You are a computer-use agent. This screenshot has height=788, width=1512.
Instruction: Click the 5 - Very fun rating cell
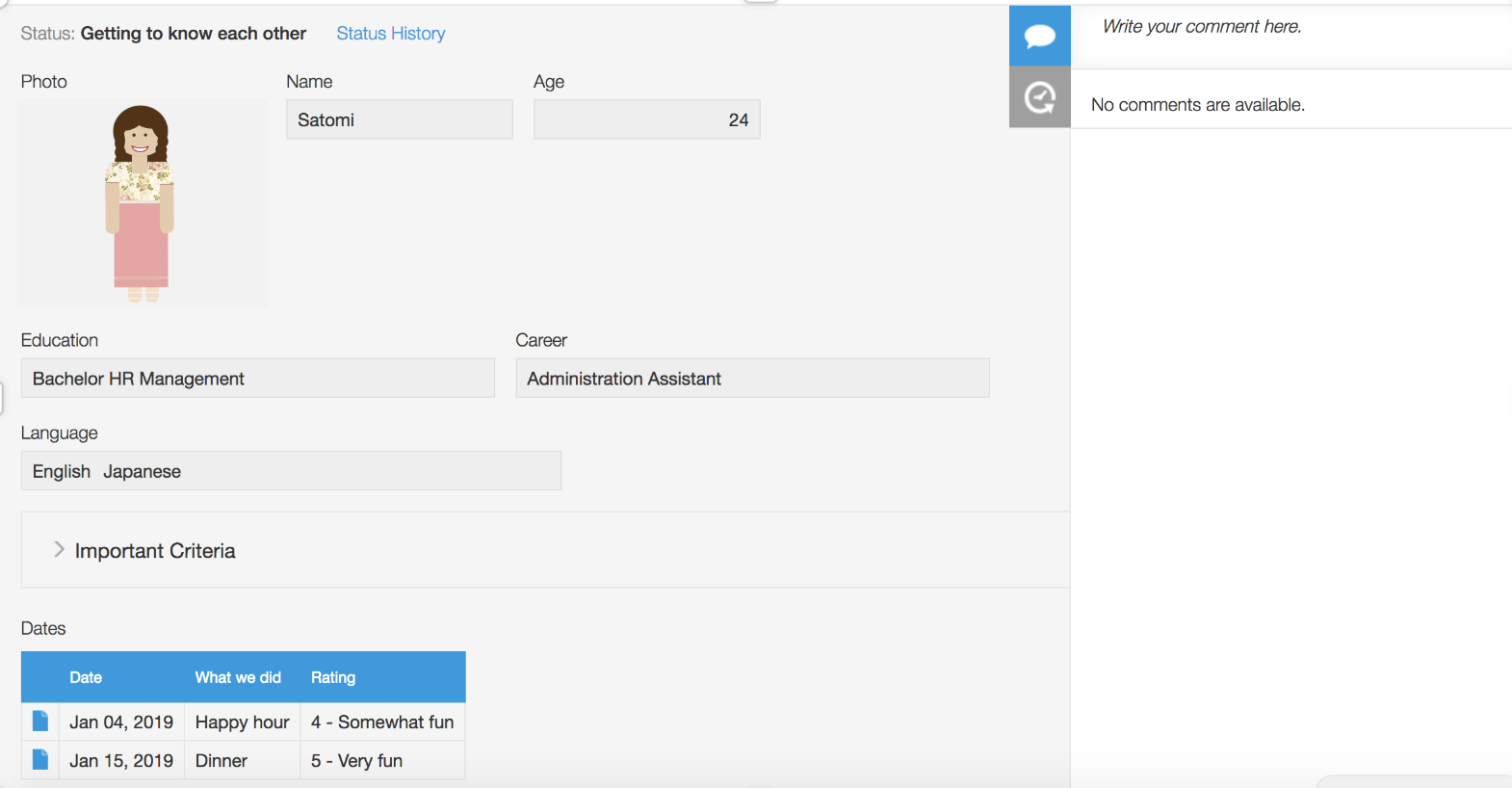click(356, 761)
